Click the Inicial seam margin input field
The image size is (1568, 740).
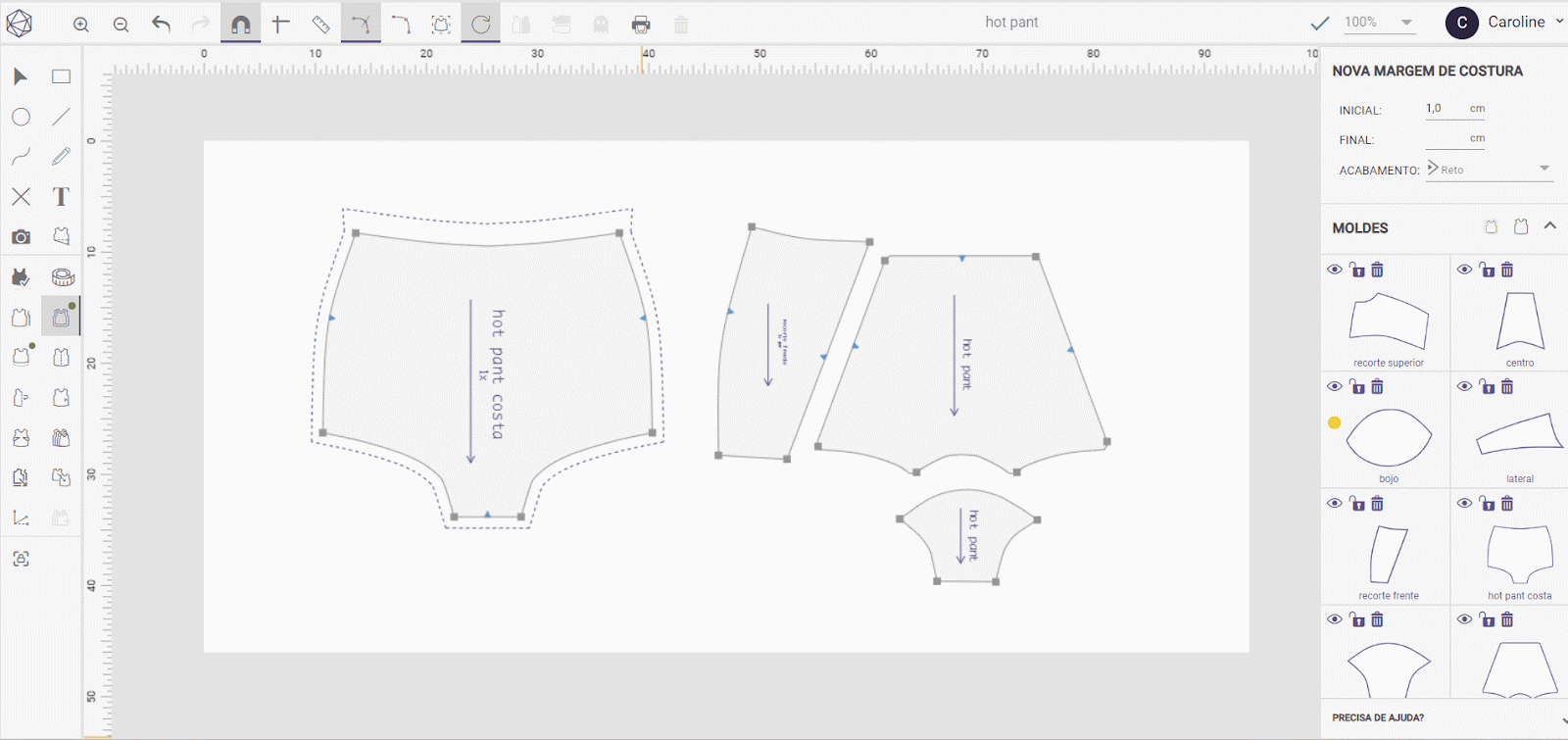pos(1445,109)
